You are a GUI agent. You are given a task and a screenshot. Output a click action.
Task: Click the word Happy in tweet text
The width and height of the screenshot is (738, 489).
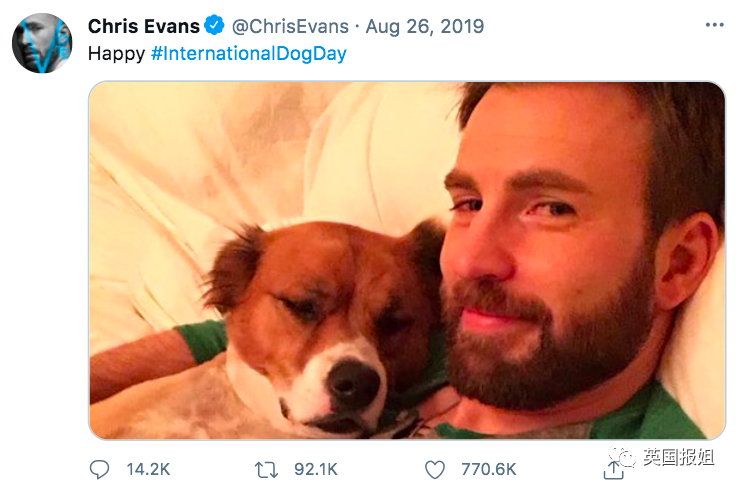click(x=116, y=54)
